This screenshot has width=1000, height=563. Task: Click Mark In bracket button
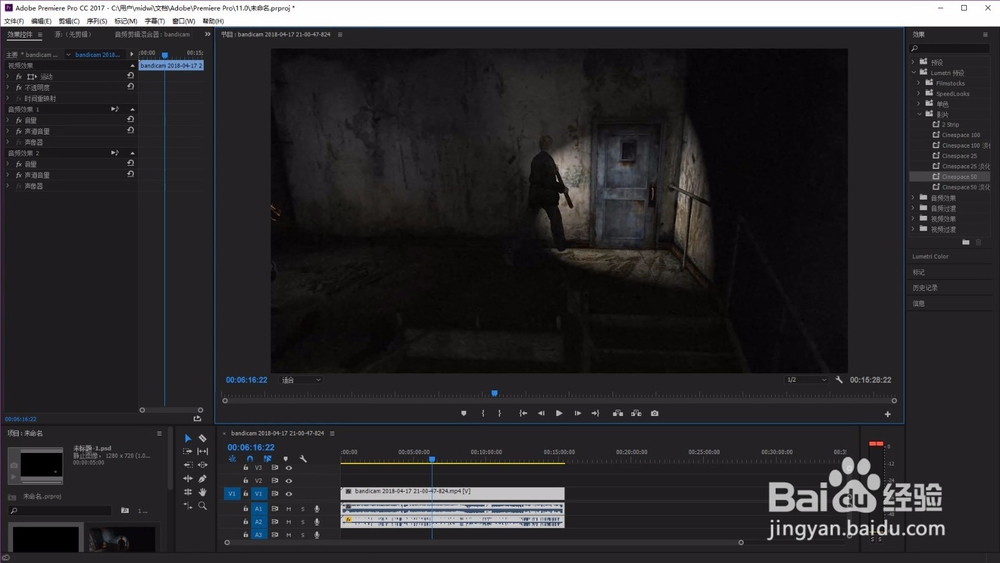(x=483, y=413)
